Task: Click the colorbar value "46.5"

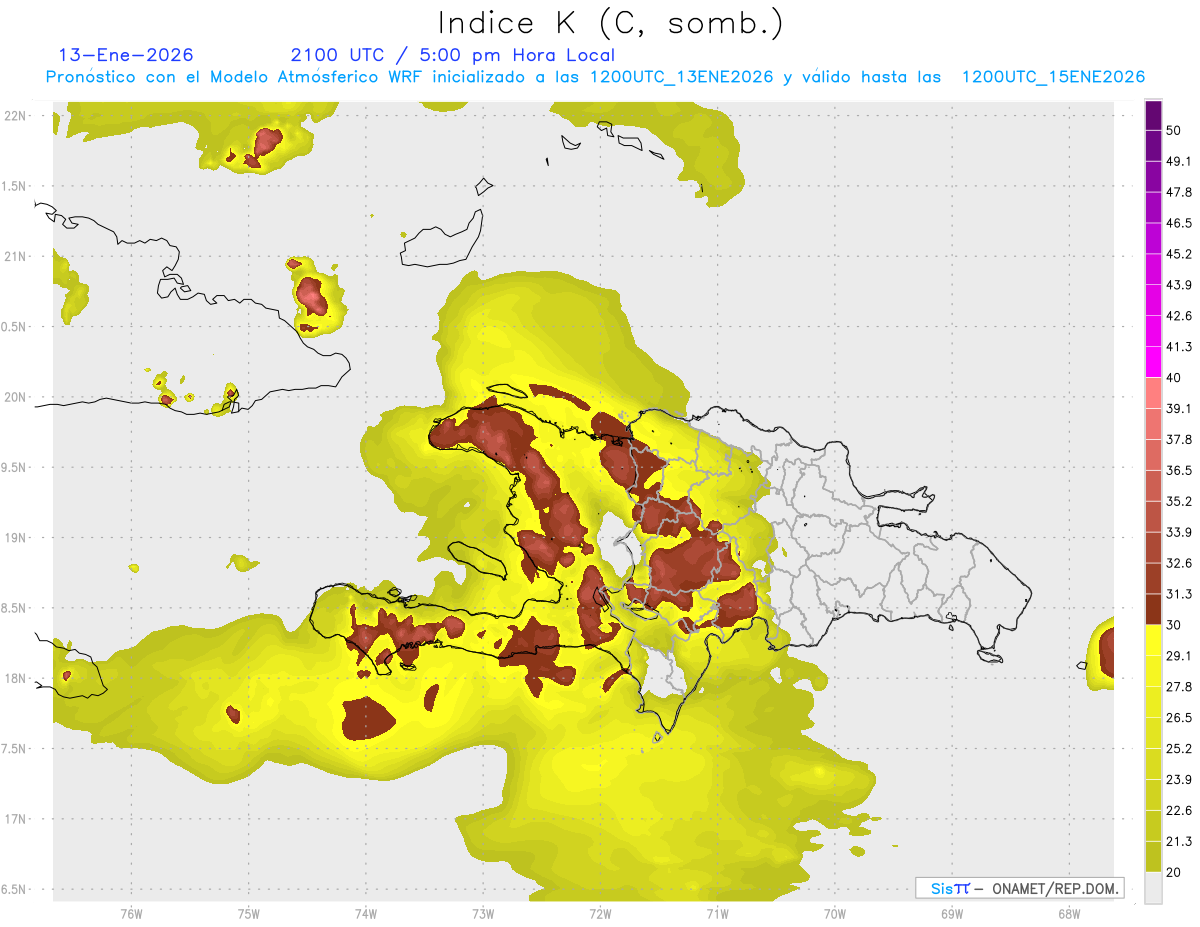Action: click(1179, 223)
